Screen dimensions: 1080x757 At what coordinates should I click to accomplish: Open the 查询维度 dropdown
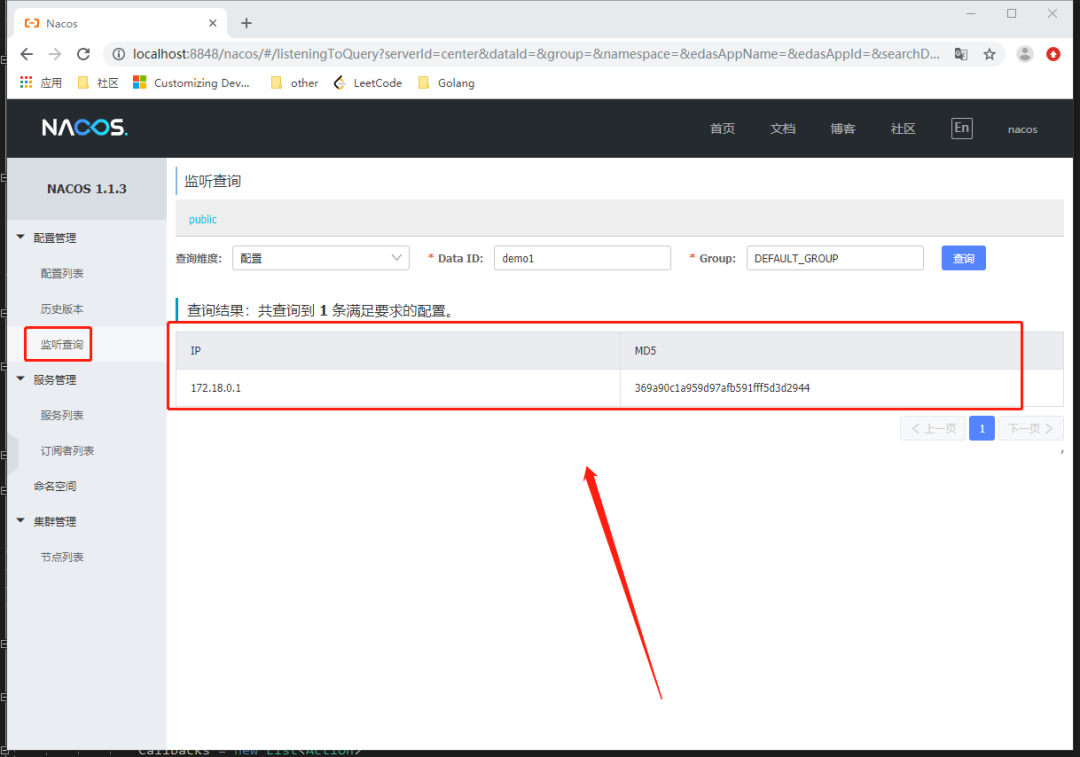[320, 258]
